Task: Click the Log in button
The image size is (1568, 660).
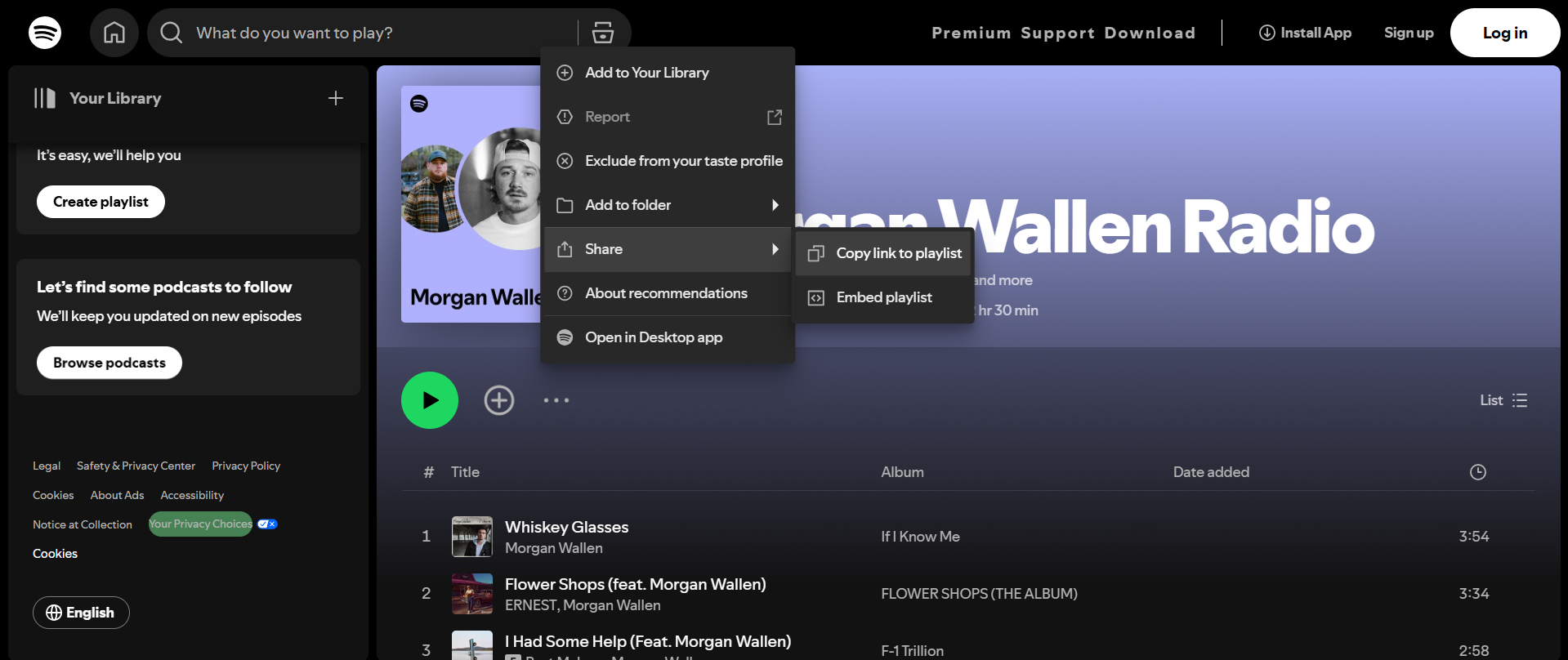Action: click(x=1505, y=33)
